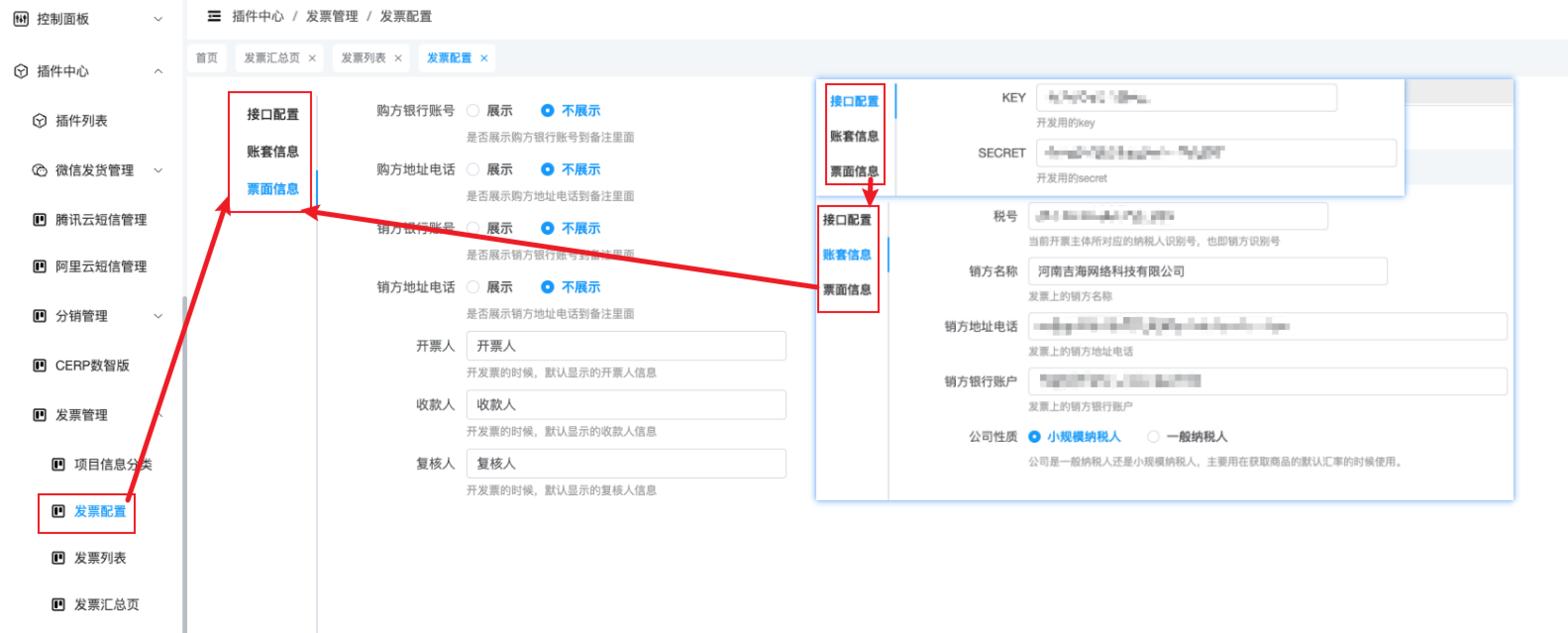This screenshot has width=1568, height=633.
Task: Collapse the 插件中心 menu chevron
Action: tap(158, 71)
